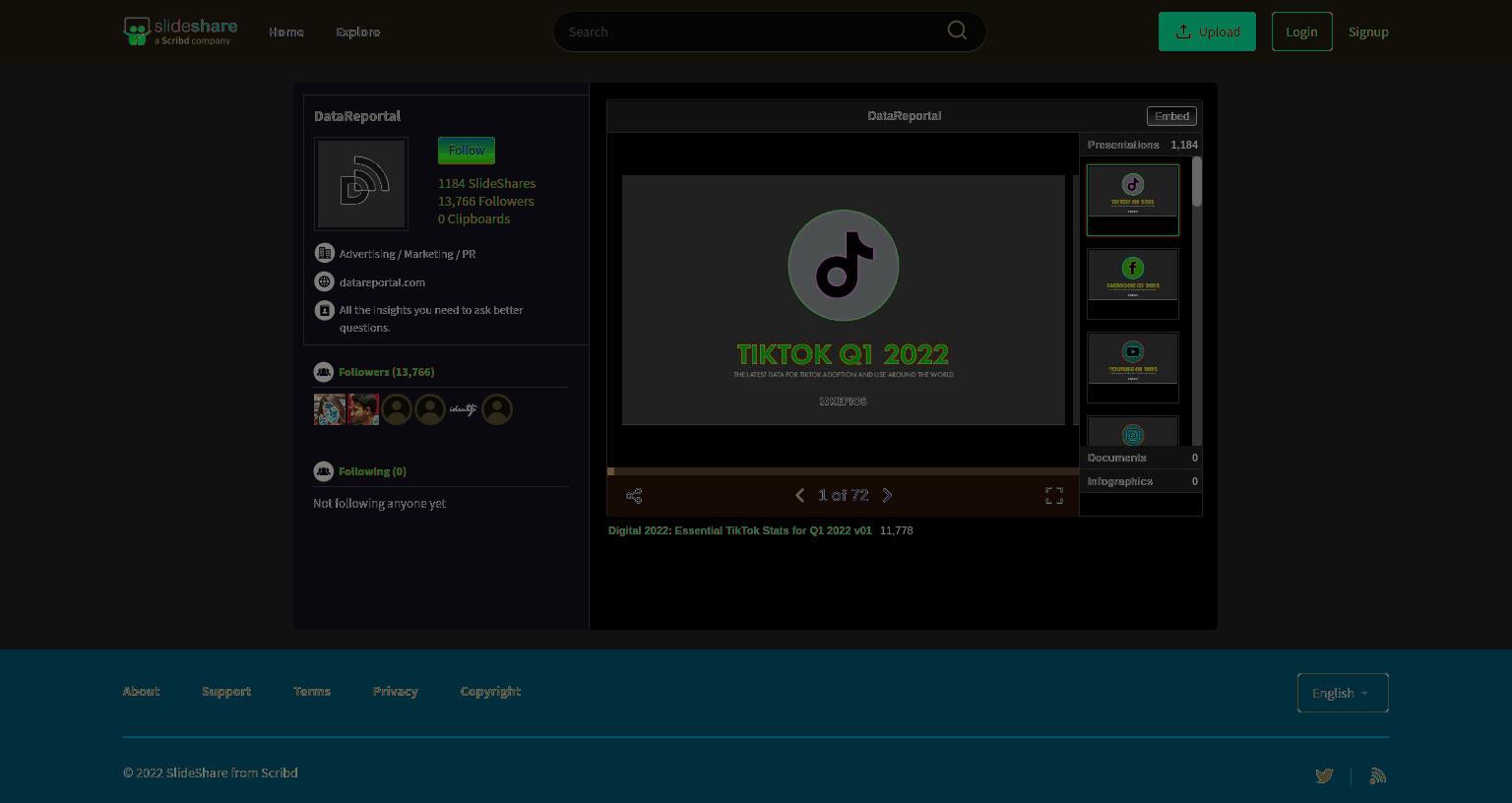Click into the Search input field
1512x803 pixels.
[x=753, y=31]
